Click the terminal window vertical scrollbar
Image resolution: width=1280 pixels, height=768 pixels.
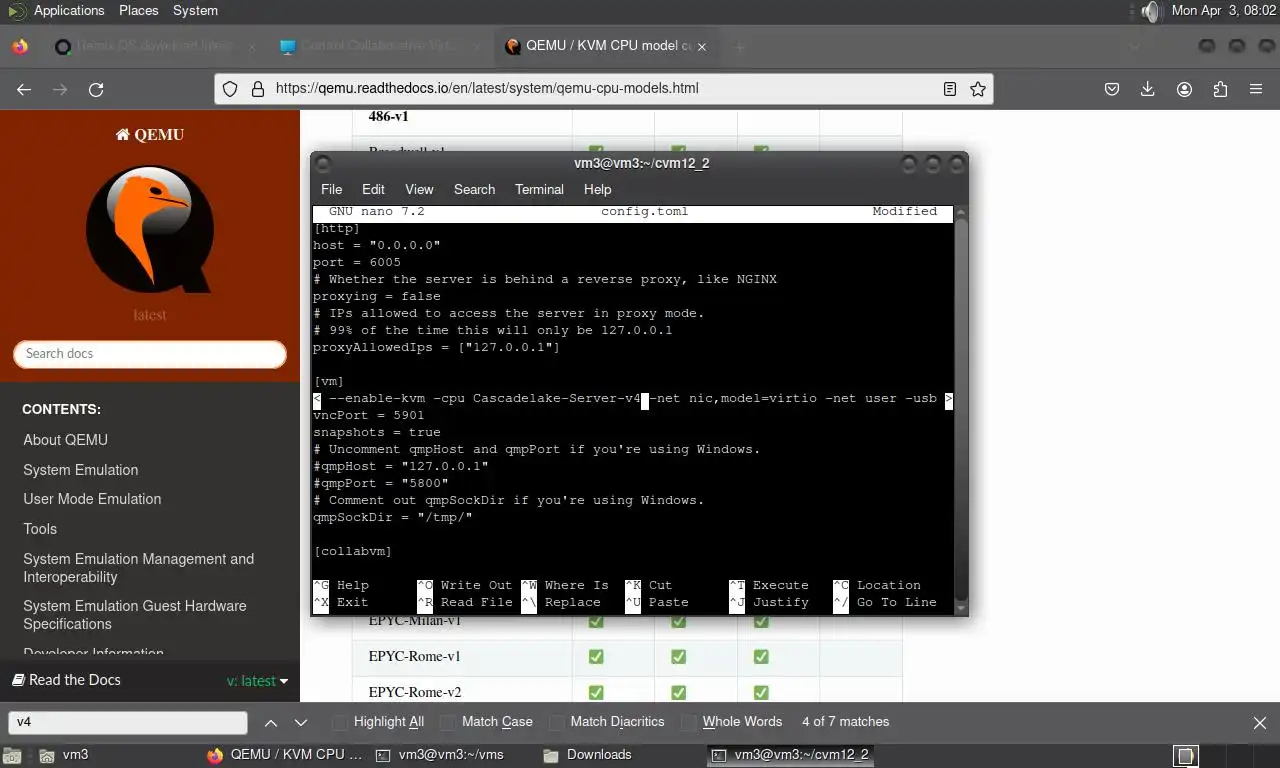[961, 410]
